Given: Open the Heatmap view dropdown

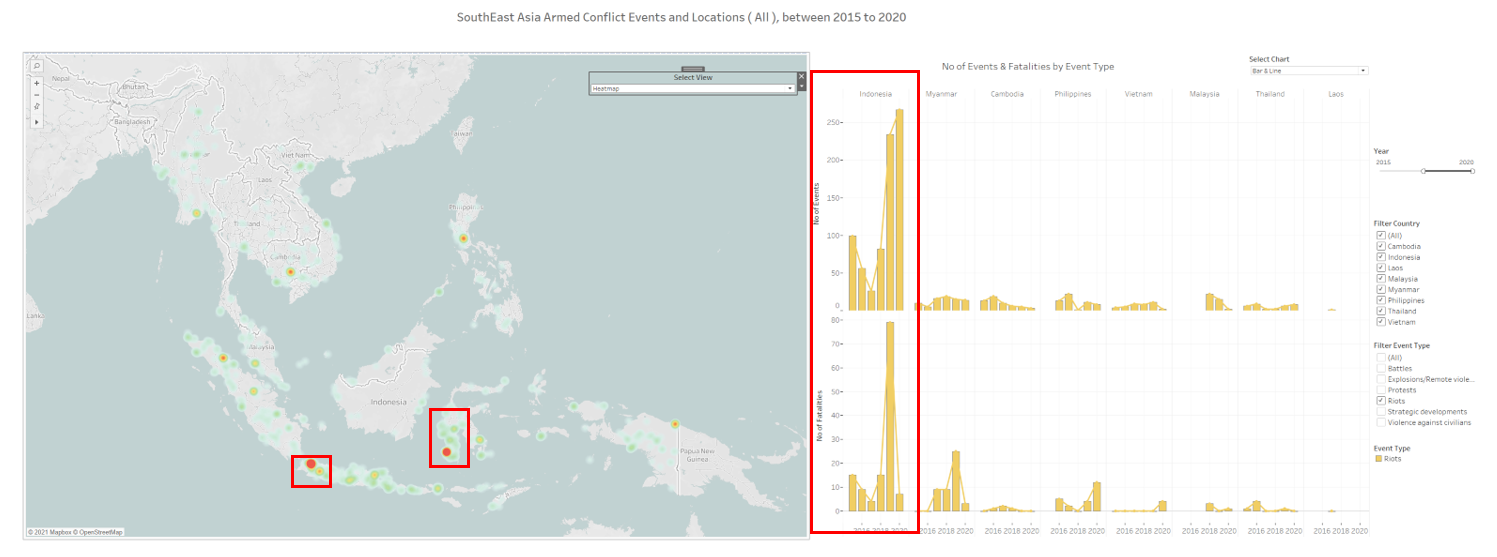Looking at the screenshot, I should tap(790, 88).
